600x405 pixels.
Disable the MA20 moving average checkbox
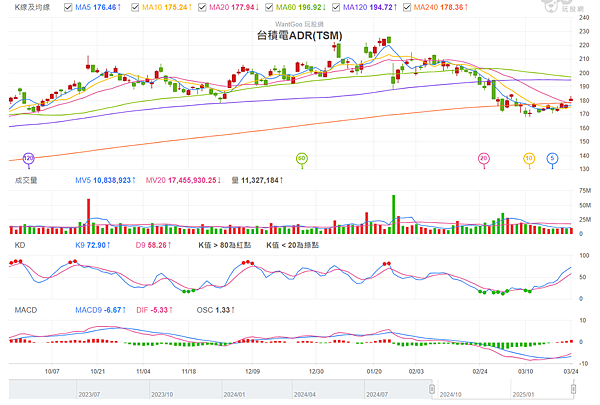coord(202,7)
